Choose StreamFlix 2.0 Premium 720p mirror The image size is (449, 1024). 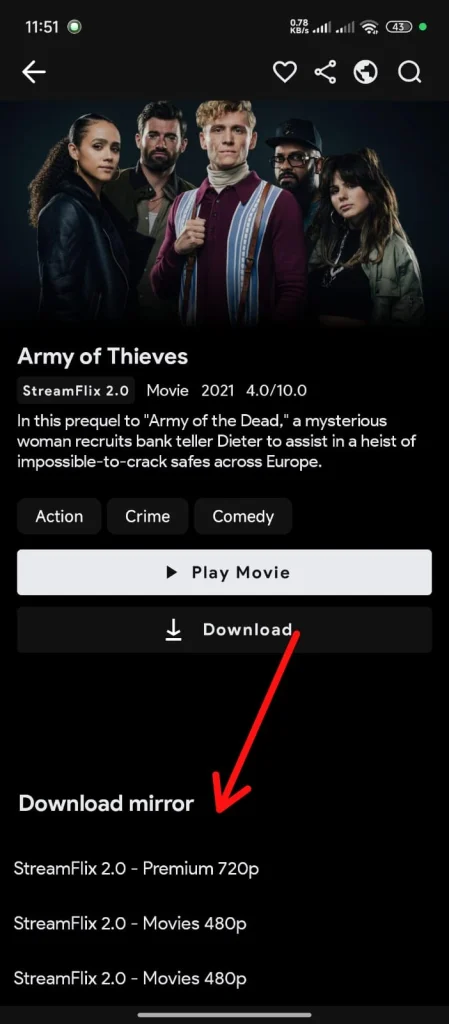tap(136, 869)
